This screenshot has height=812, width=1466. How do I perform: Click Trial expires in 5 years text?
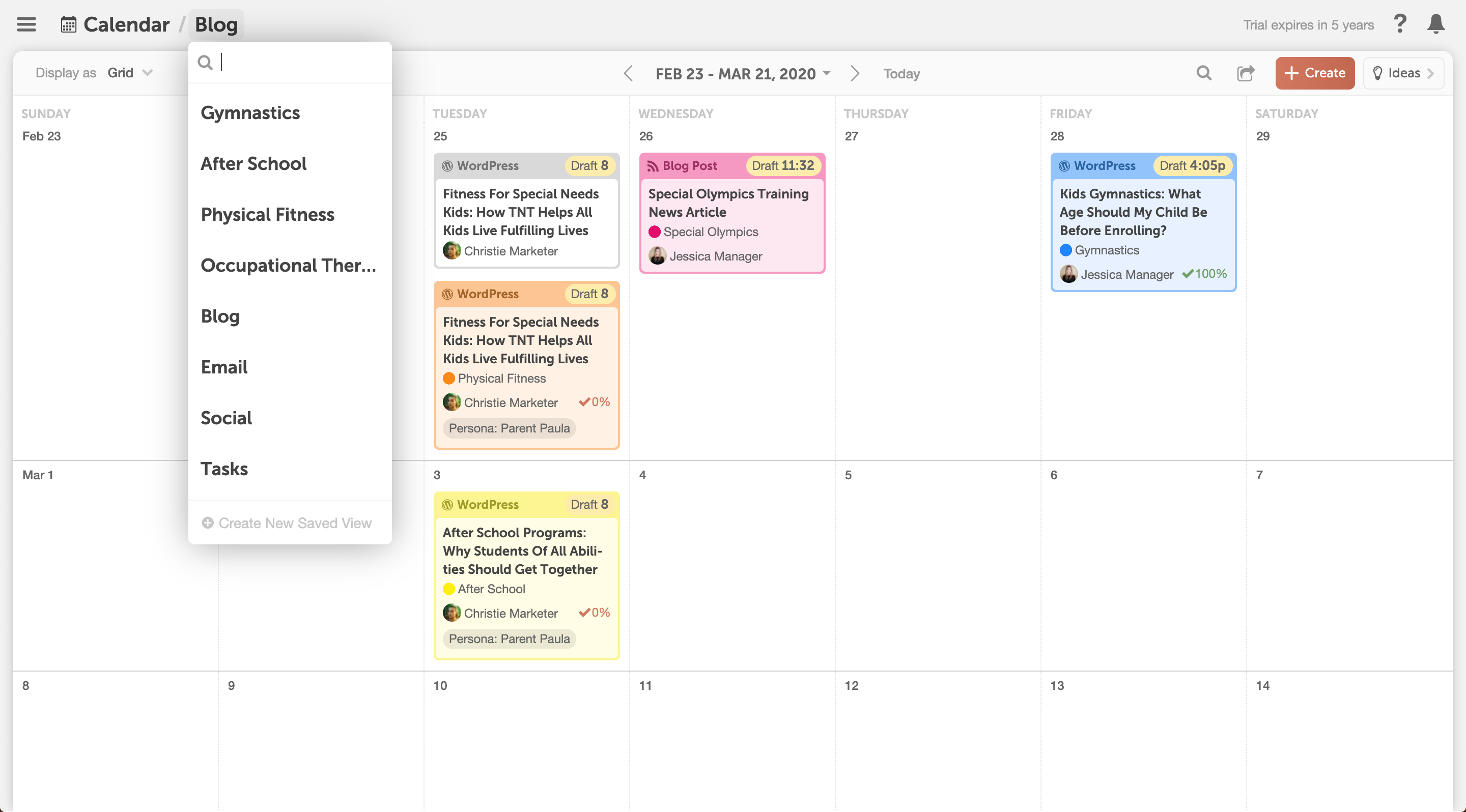coord(1308,25)
